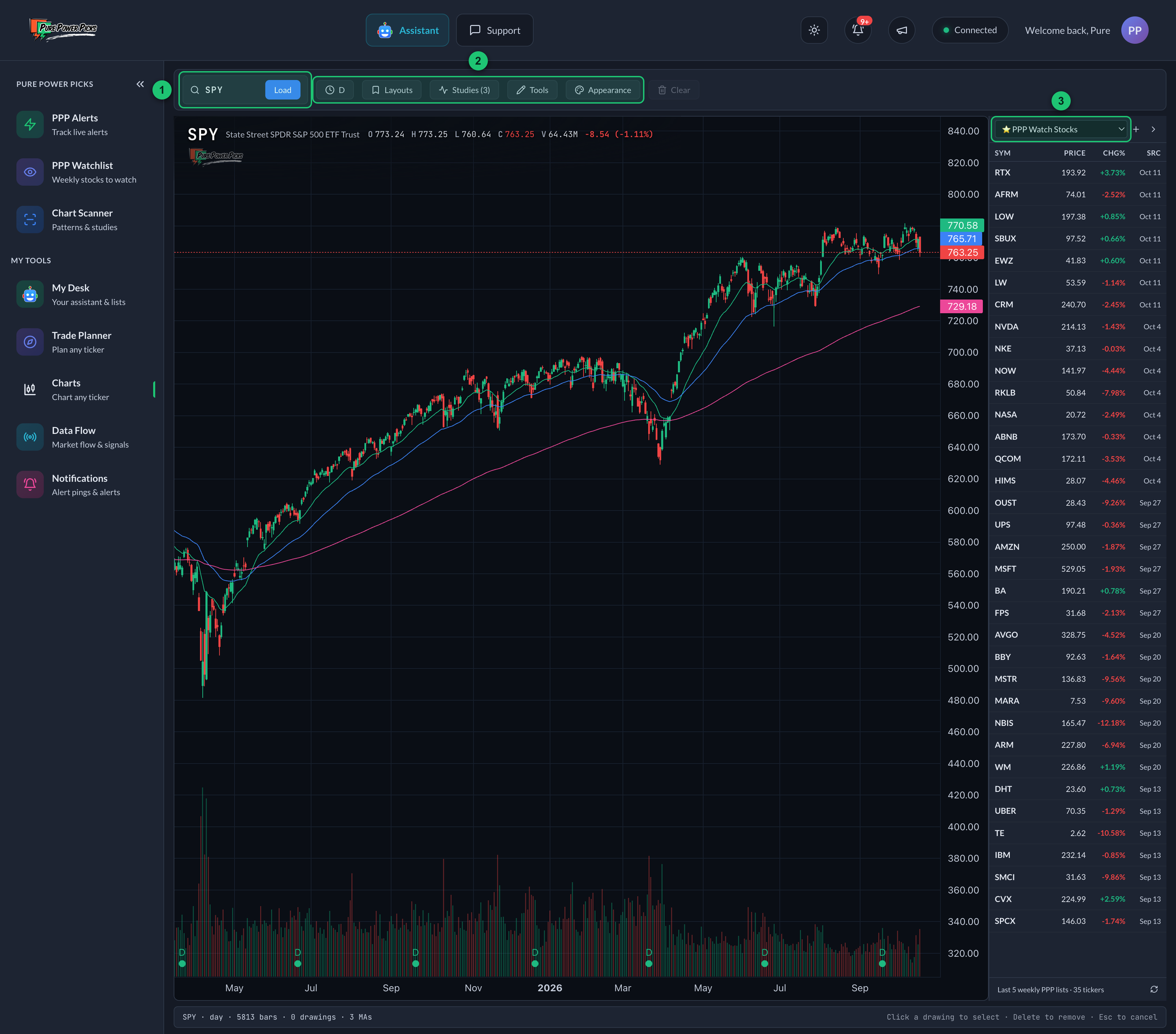Click the SPY chart symbol title

(202, 134)
